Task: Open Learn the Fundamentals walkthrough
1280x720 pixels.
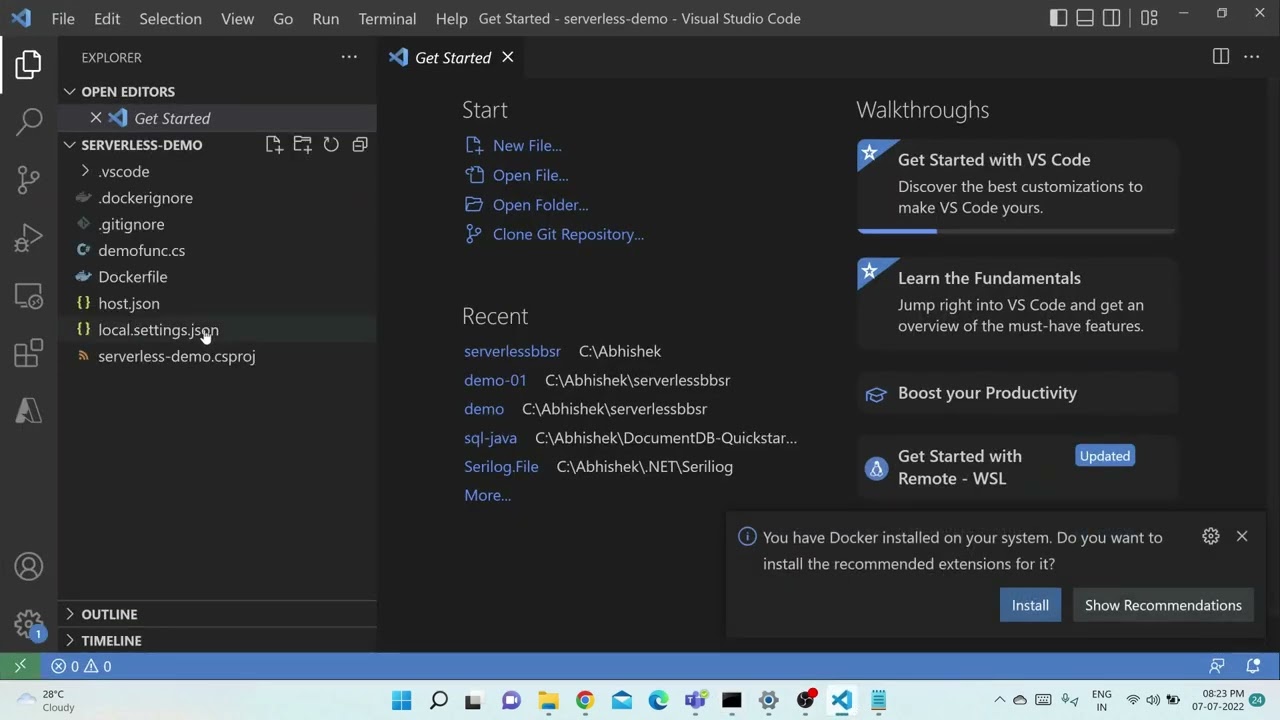Action: [1017, 302]
